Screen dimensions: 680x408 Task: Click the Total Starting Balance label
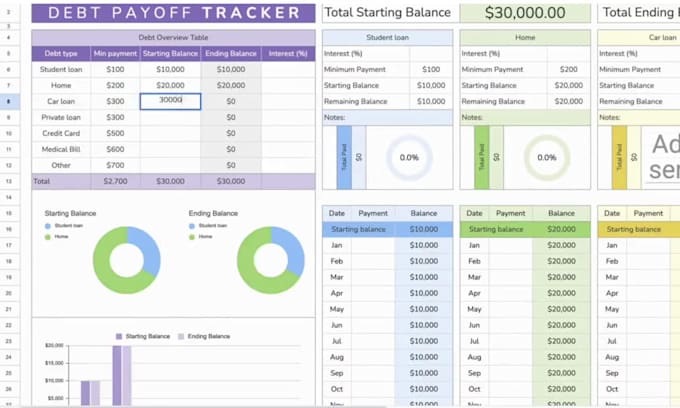[388, 13]
